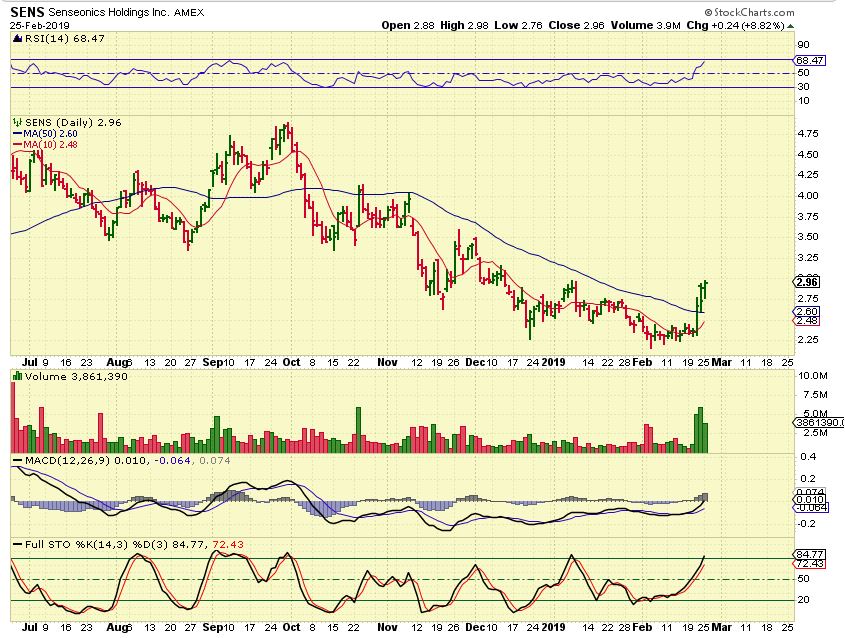Click the 4.75 price axis label
The image size is (845, 638).
(807, 134)
